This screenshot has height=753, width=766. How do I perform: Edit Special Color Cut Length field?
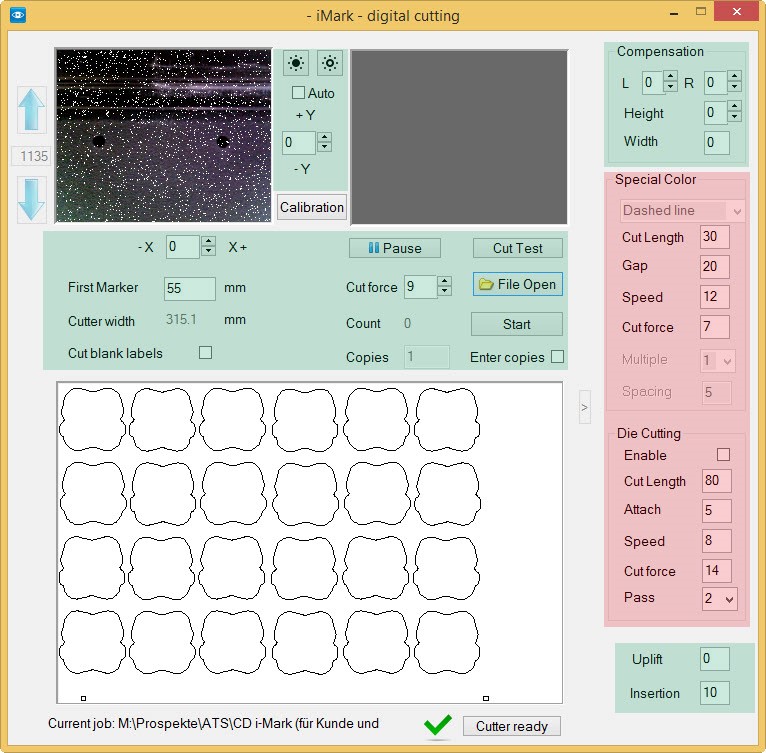tap(715, 237)
